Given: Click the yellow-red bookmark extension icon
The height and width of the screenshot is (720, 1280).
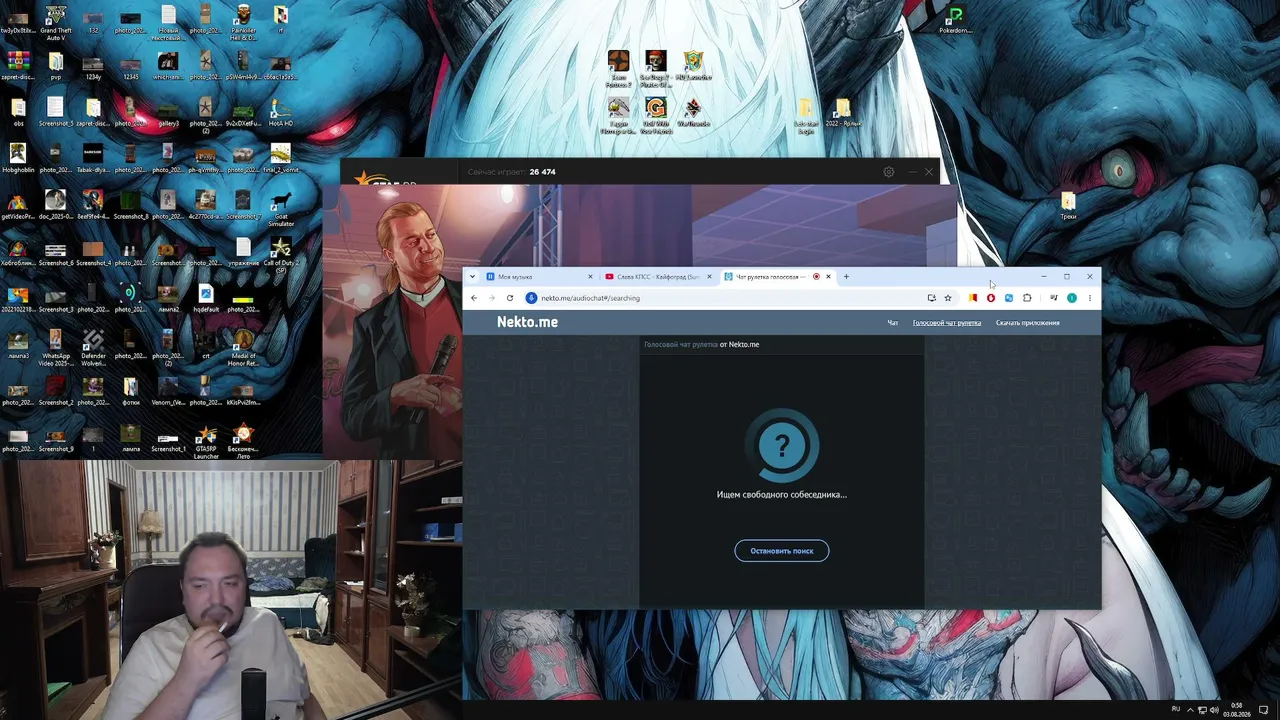Looking at the screenshot, I should pos(973,298).
